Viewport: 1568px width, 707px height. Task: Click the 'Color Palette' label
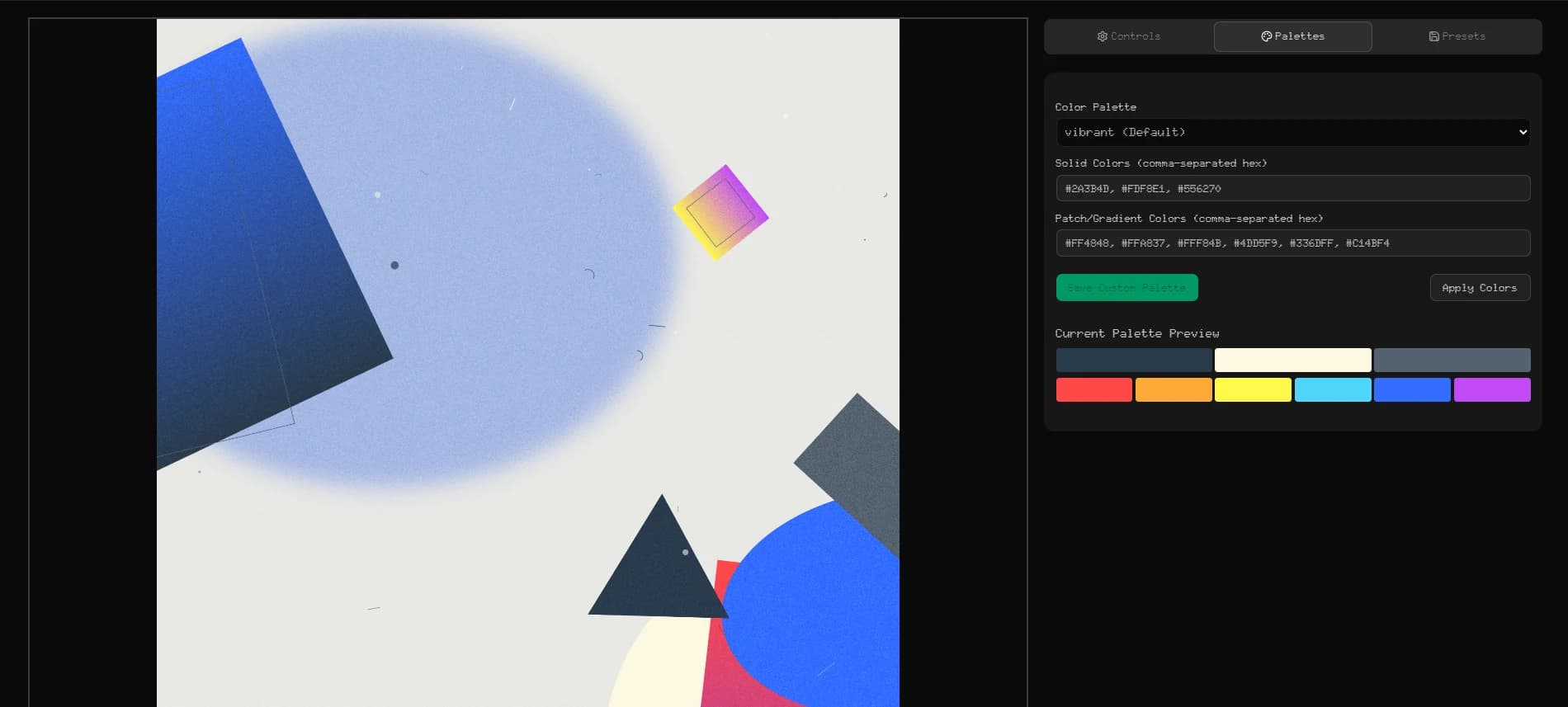[1095, 107]
